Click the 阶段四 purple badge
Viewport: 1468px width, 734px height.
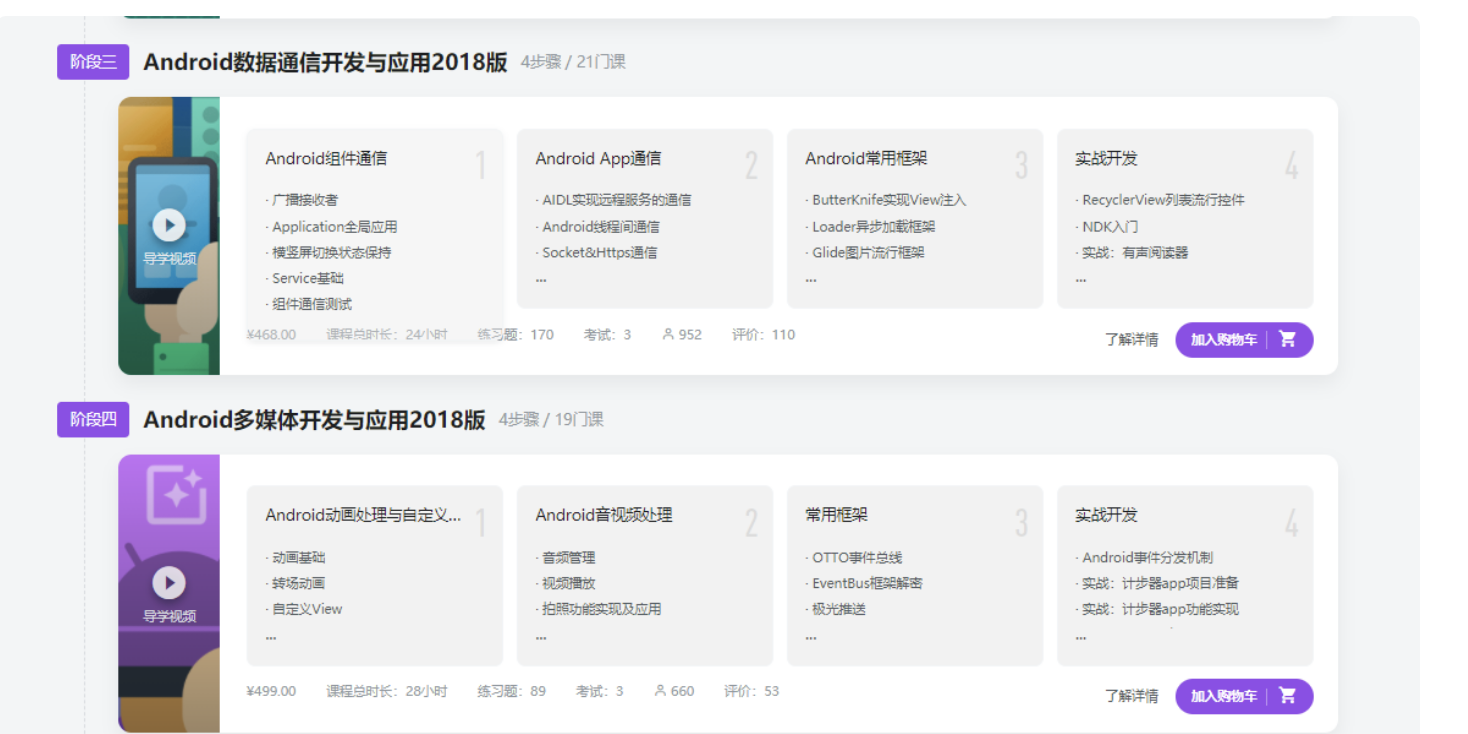click(93, 419)
